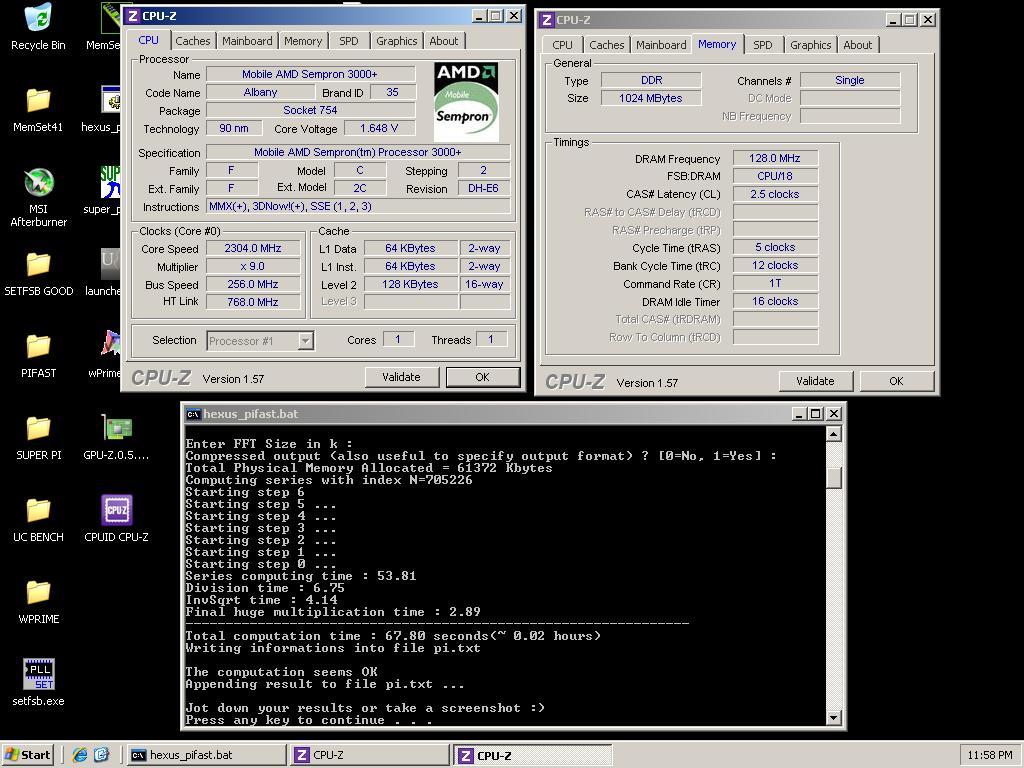Viewport: 1024px width, 768px height.
Task: Click the AMD Mobile Sempron logo
Action: point(466,102)
